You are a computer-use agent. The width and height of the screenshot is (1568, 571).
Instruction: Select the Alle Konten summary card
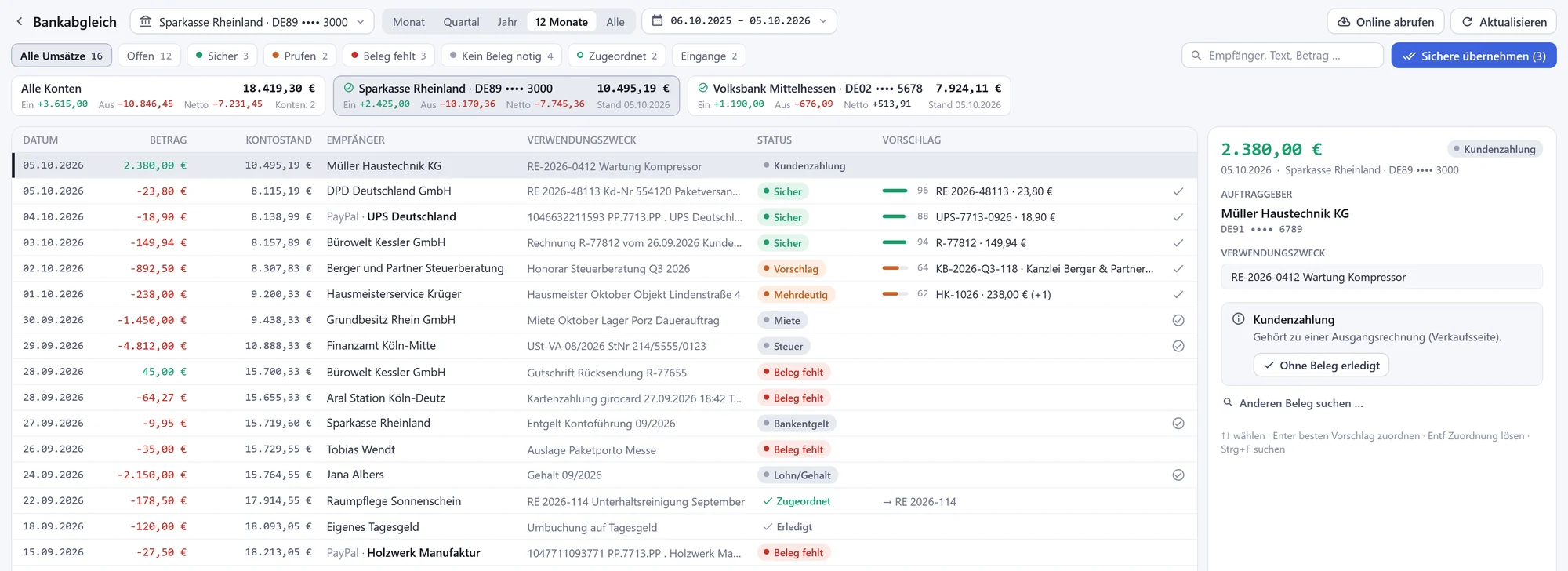[168, 96]
